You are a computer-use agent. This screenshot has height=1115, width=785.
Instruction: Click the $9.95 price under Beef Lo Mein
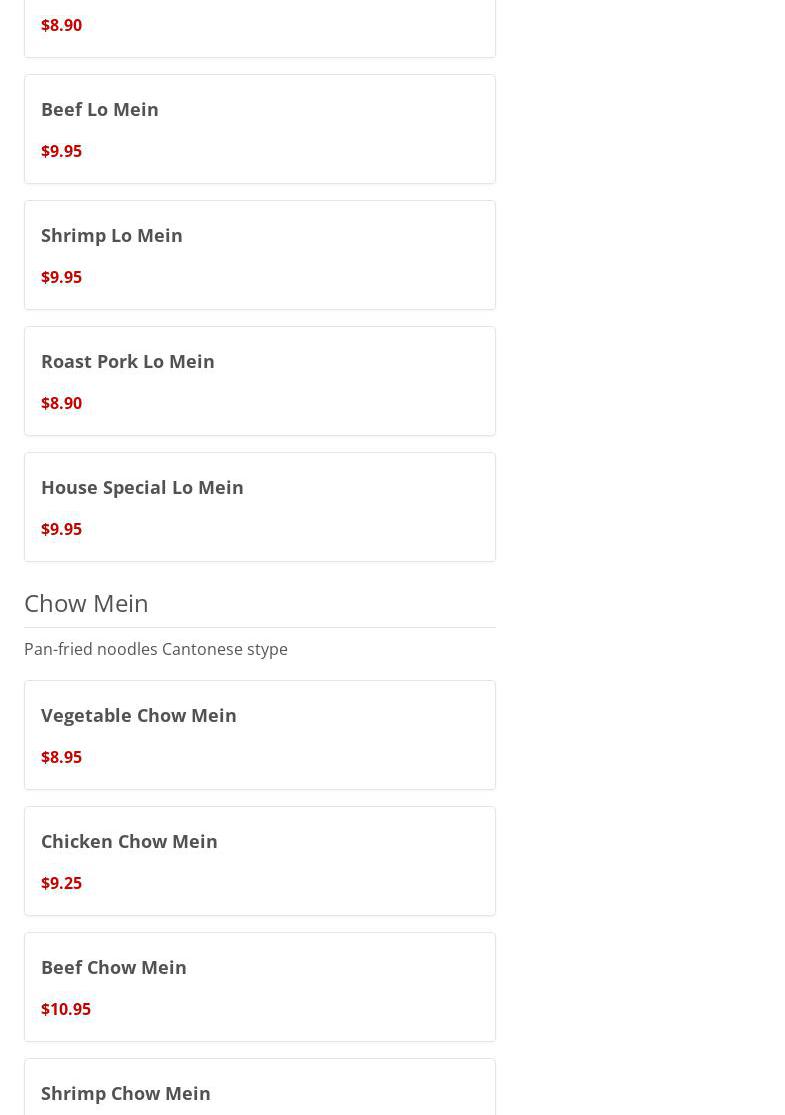[61, 151]
